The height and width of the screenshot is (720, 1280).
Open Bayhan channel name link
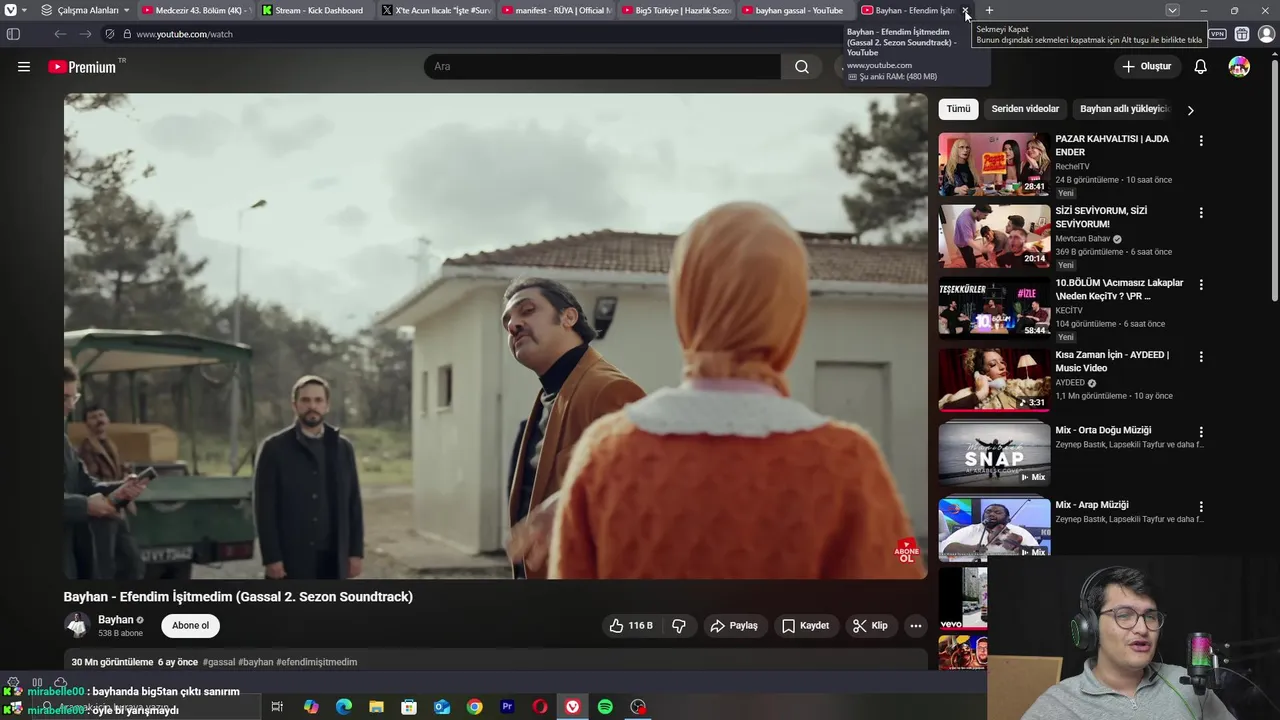(116, 620)
